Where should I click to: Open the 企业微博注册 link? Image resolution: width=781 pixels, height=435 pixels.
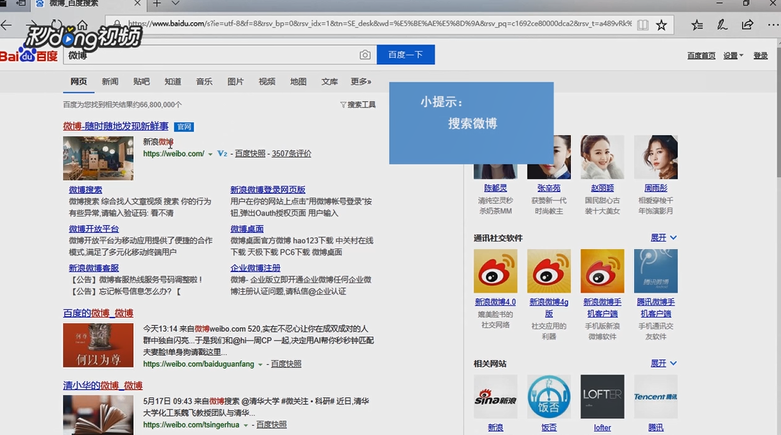(255, 268)
